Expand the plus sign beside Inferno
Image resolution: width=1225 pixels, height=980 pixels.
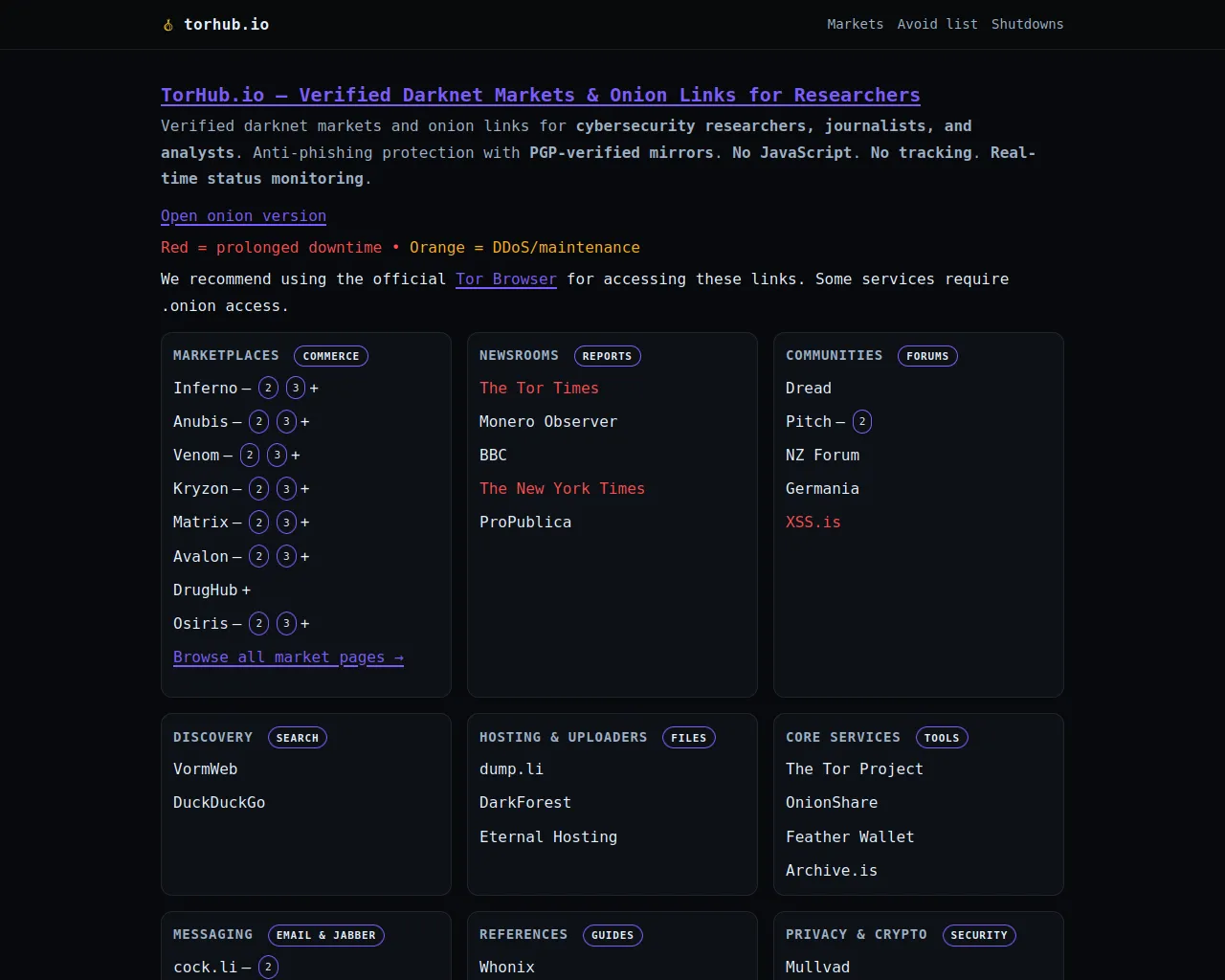314,389
